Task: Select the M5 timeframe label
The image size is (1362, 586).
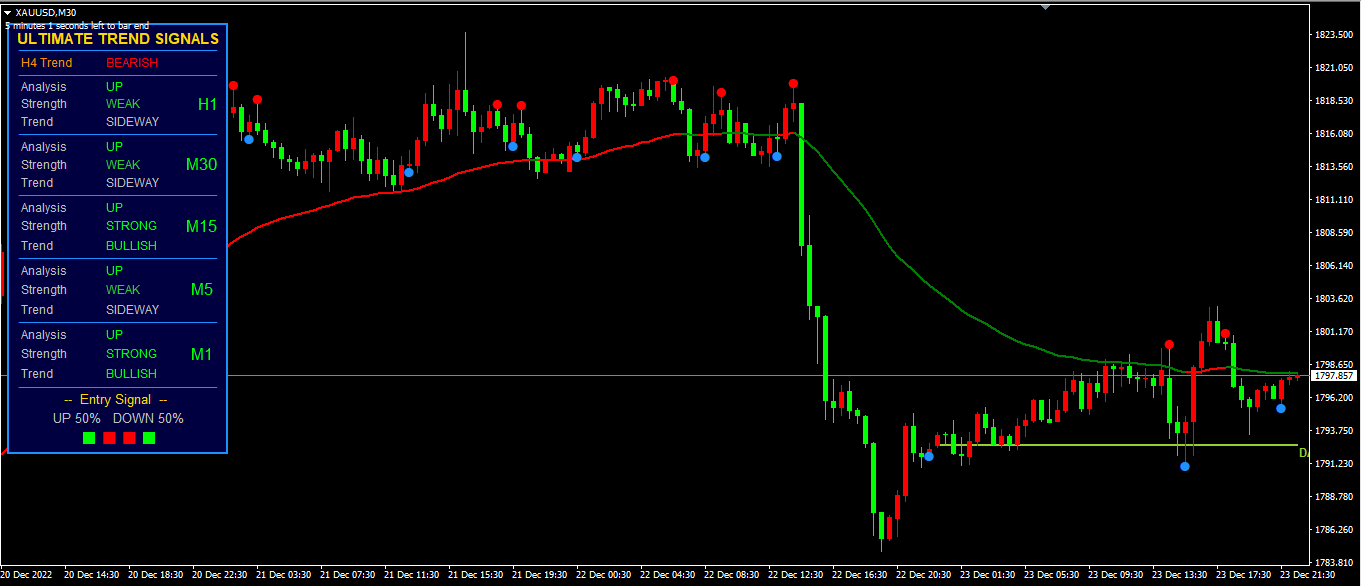Action: click(204, 290)
